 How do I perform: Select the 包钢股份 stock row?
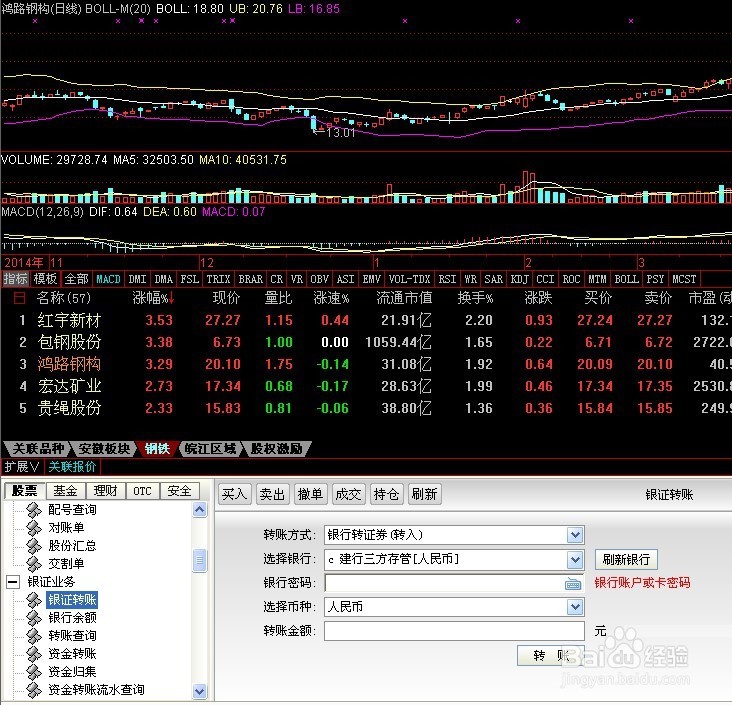pos(366,342)
